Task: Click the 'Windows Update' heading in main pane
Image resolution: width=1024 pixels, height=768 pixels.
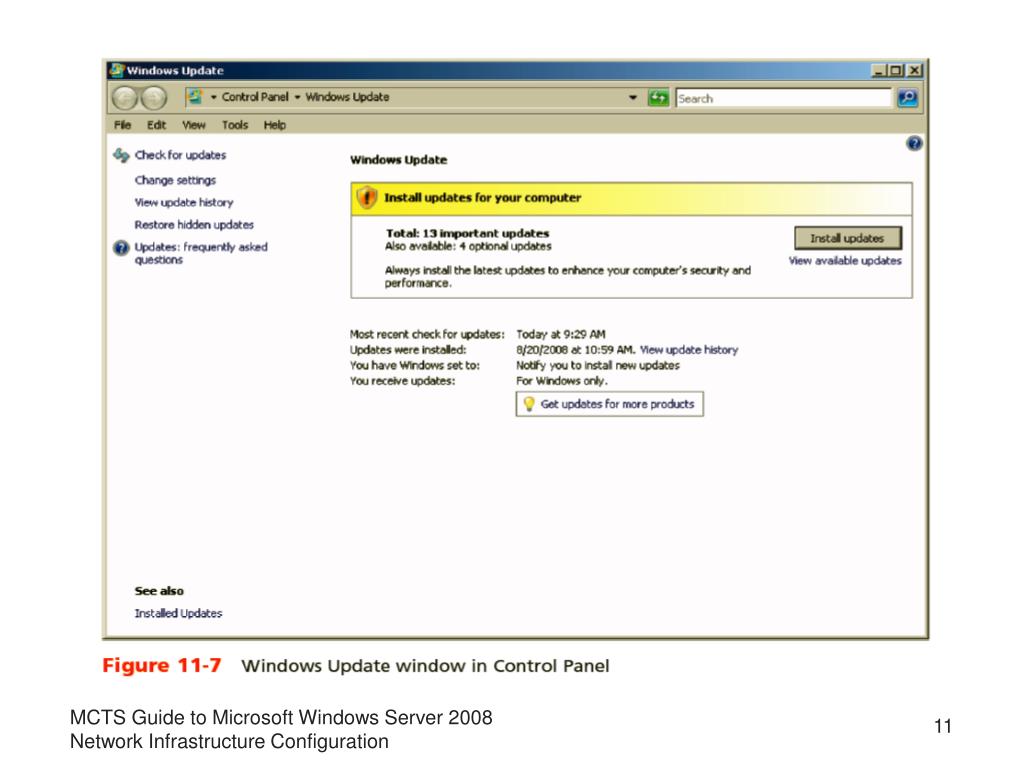Action: click(398, 160)
